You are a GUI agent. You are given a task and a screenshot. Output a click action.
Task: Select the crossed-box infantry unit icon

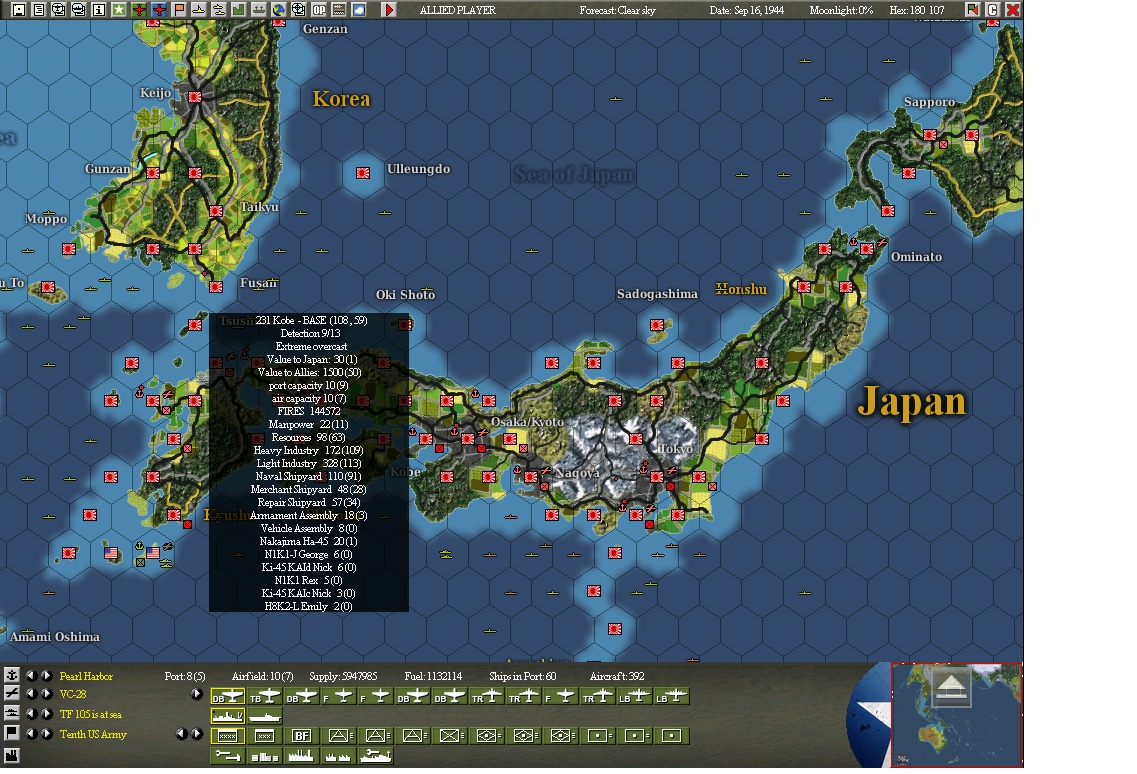pyautogui.click(x=450, y=736)
